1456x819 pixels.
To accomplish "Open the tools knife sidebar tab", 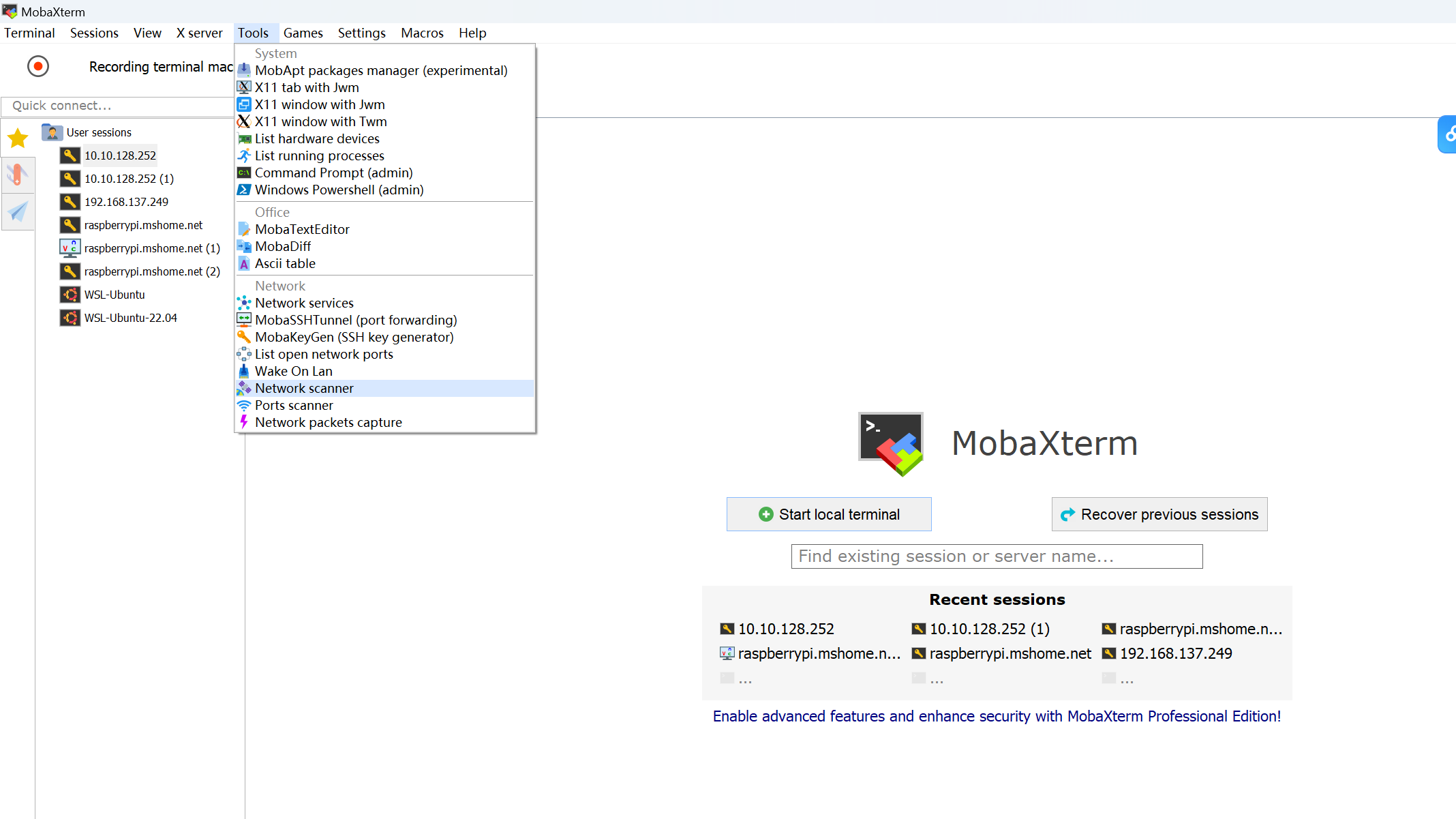I will (18, 175).
